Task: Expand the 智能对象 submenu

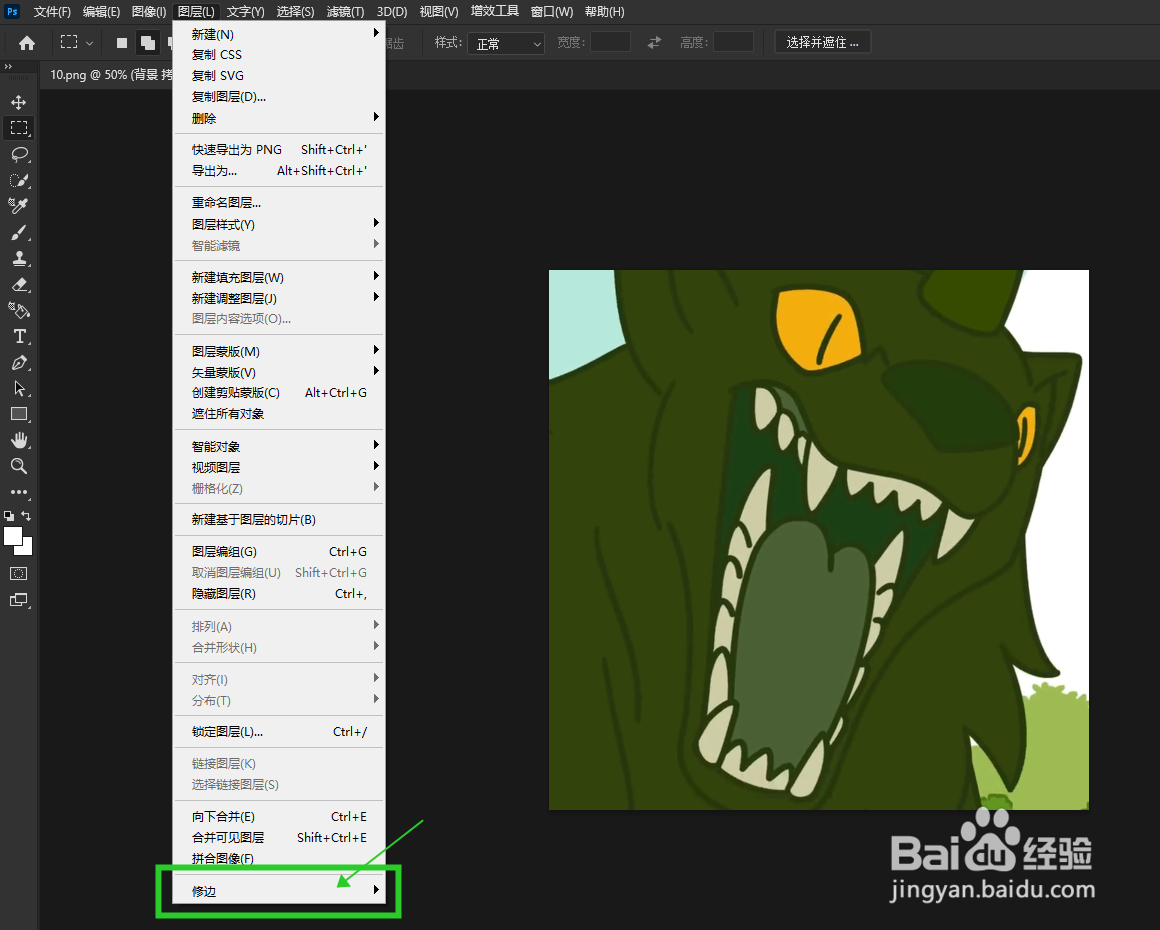Action: 279,447
